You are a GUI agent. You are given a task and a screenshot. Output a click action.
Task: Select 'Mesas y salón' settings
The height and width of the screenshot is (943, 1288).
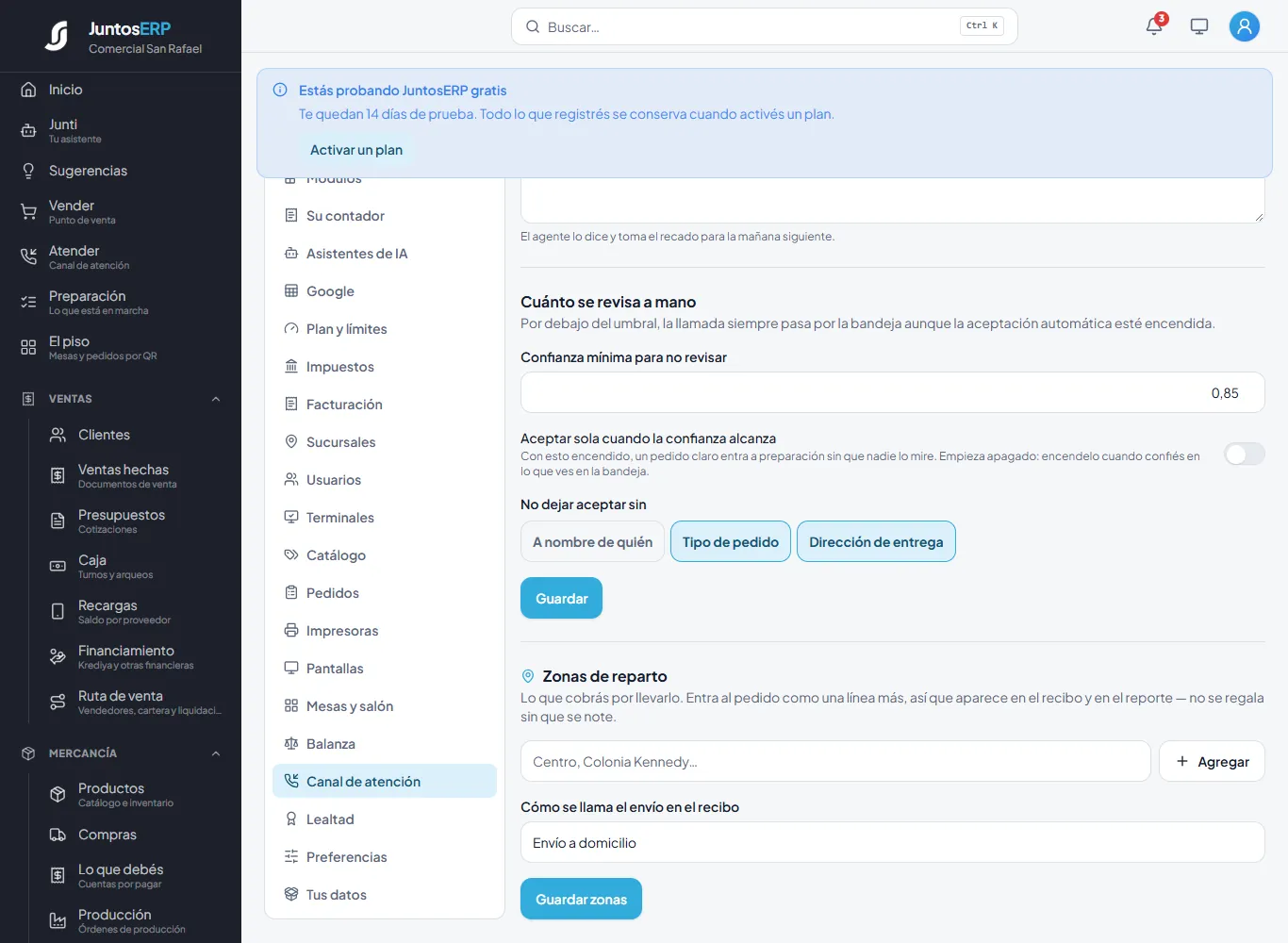pyautogui.click(x=385, y=706)
